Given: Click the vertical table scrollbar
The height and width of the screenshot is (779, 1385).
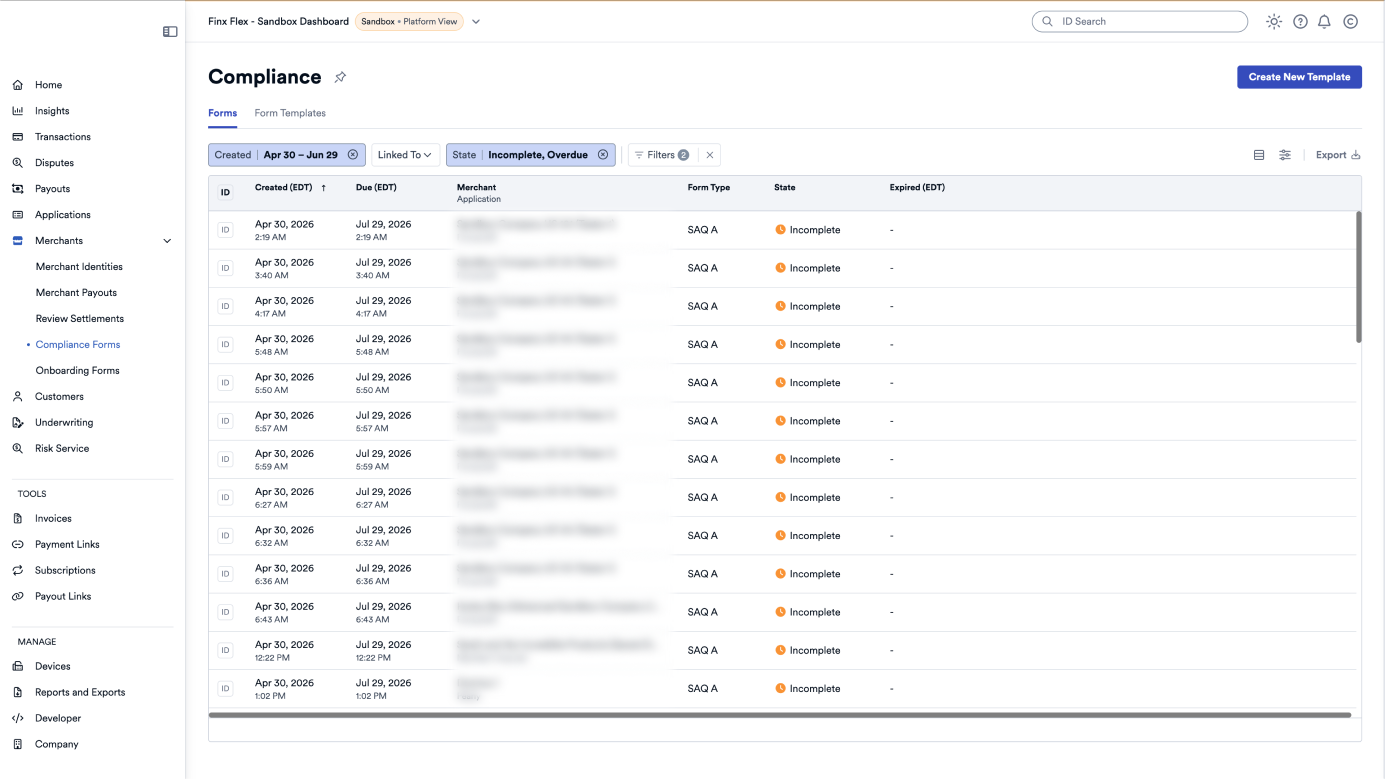Looking at the screenshot, I should [x=1358, y=277].
